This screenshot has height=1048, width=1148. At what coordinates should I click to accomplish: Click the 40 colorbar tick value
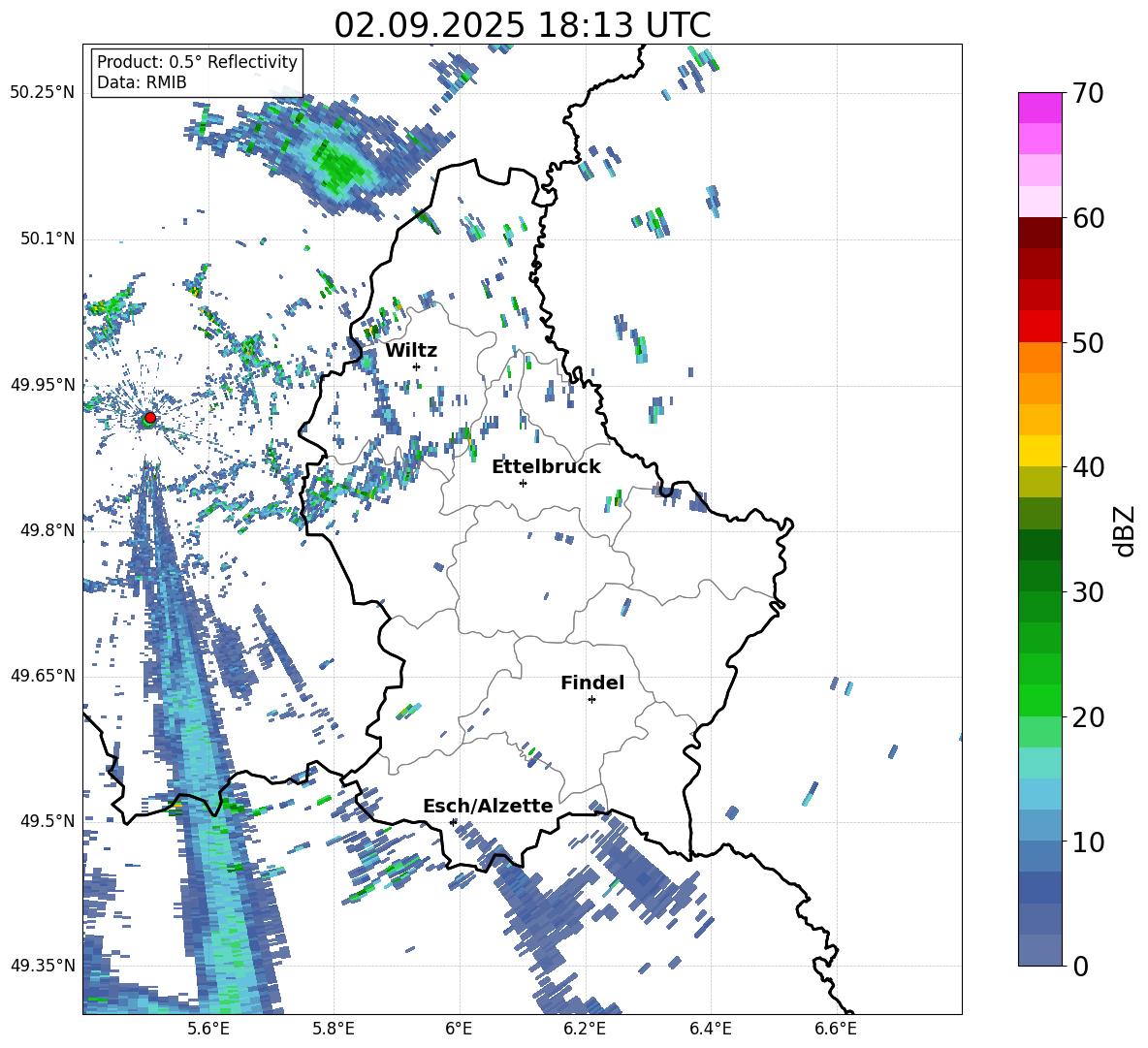coord(1087,467)
